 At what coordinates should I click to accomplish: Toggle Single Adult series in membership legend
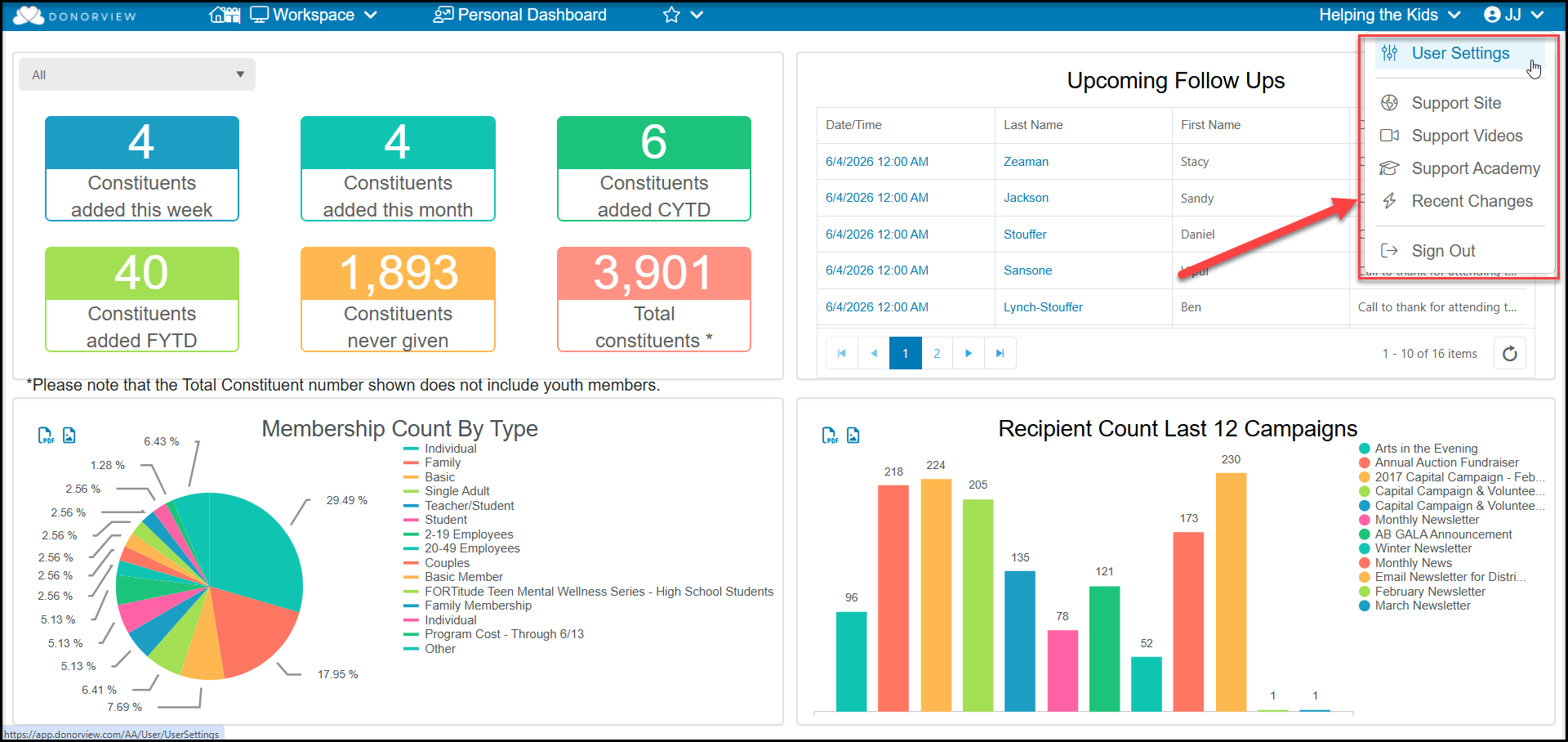447,491
